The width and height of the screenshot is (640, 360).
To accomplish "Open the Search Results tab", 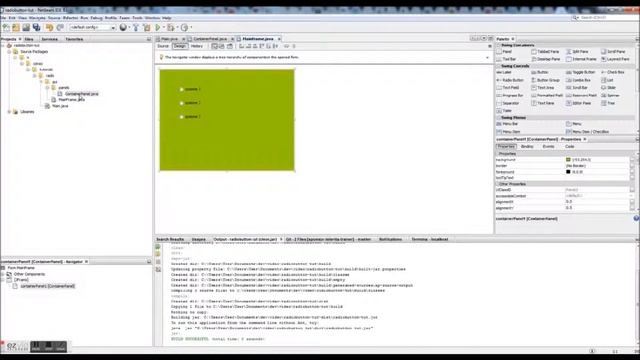I will click(170, 240).
